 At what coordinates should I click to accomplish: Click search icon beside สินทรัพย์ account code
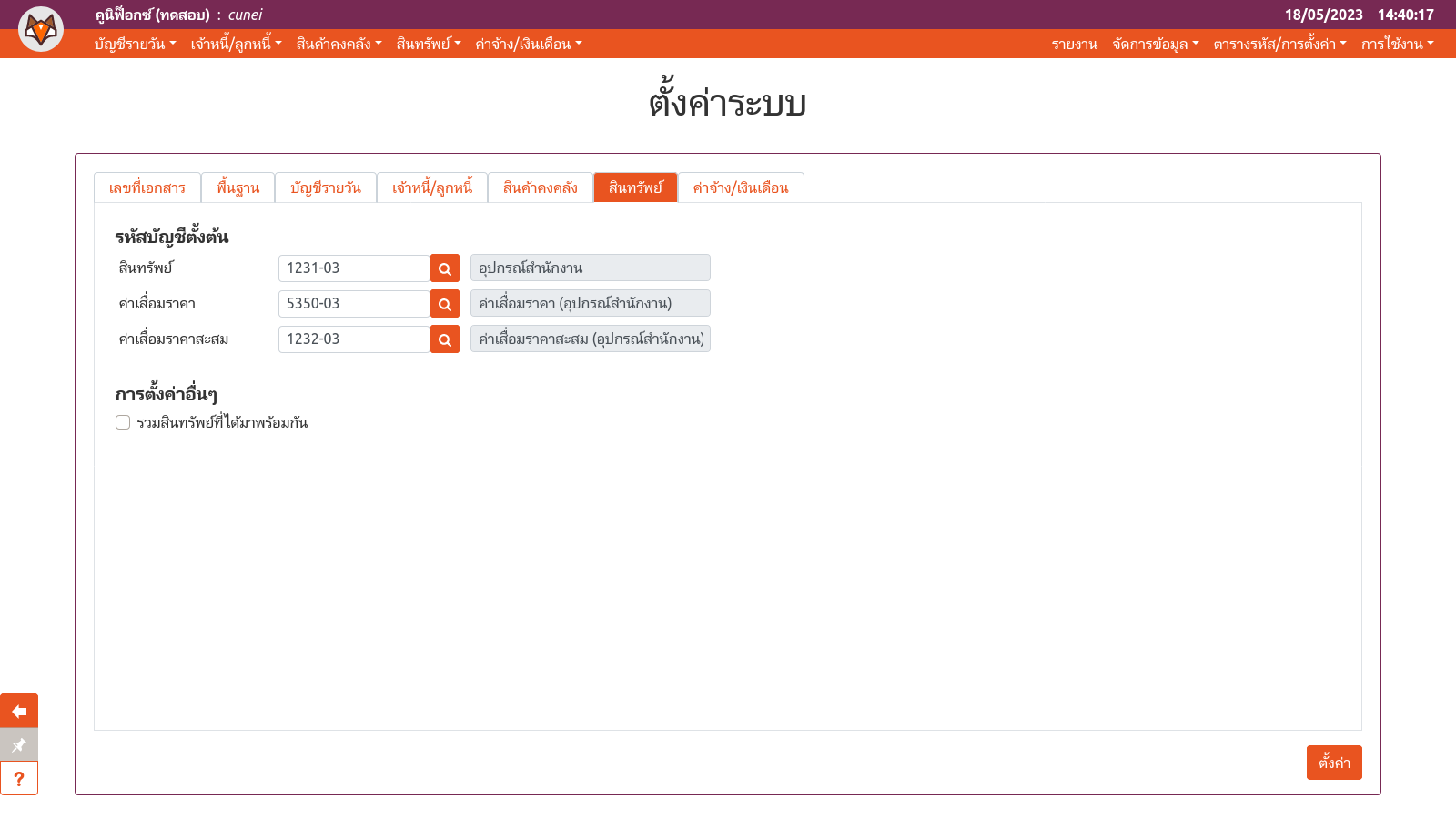444,268
